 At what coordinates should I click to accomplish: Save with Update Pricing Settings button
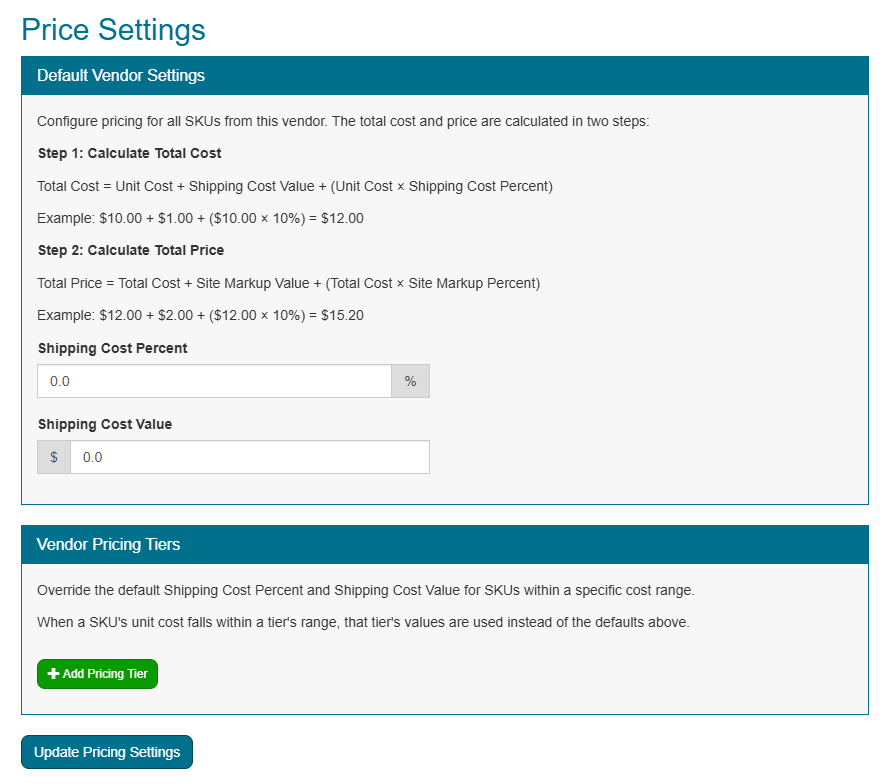pyautogui.click(x=107, y=752)
